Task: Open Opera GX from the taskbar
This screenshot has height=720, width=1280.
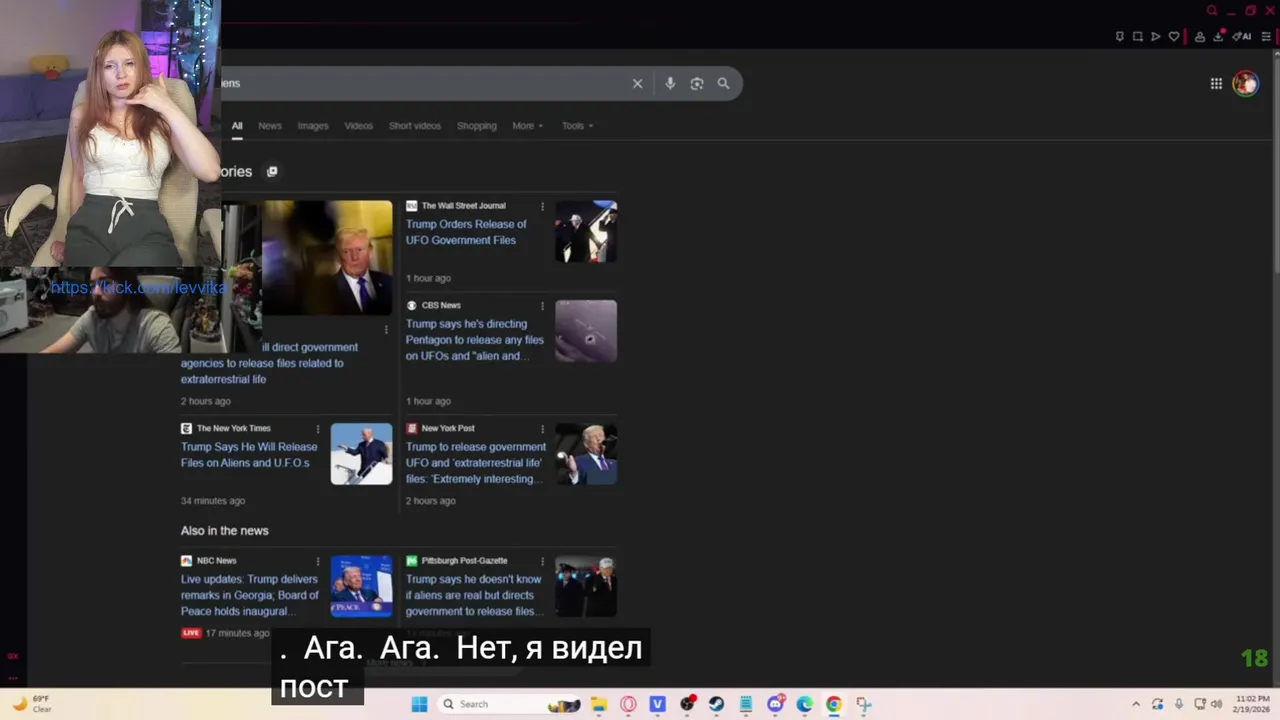Action: [628, 704]
